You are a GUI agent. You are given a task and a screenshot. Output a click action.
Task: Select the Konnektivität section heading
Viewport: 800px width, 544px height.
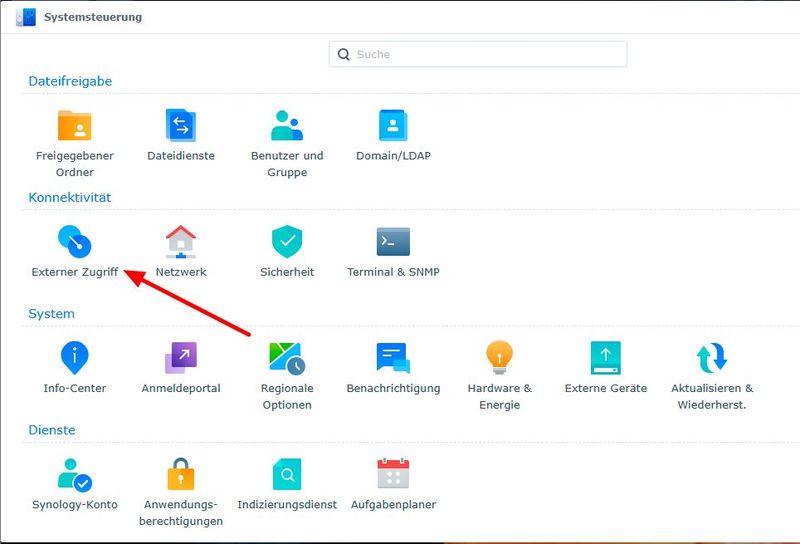point(69,197)
